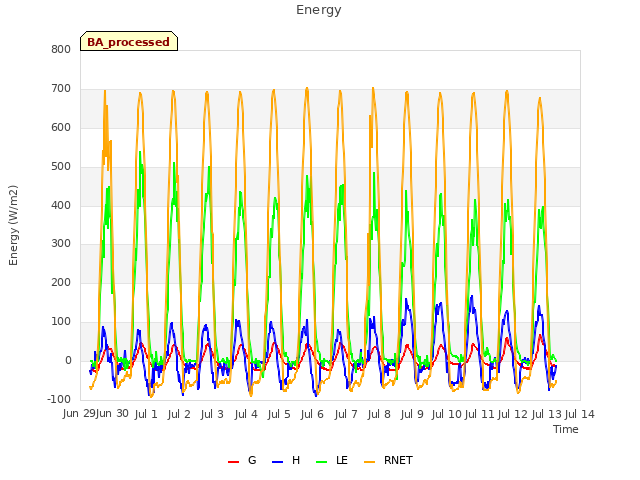Screen dimensions: 640x480
Task: Click the Jul 8 x-axis date label
Action: [379, 414]
